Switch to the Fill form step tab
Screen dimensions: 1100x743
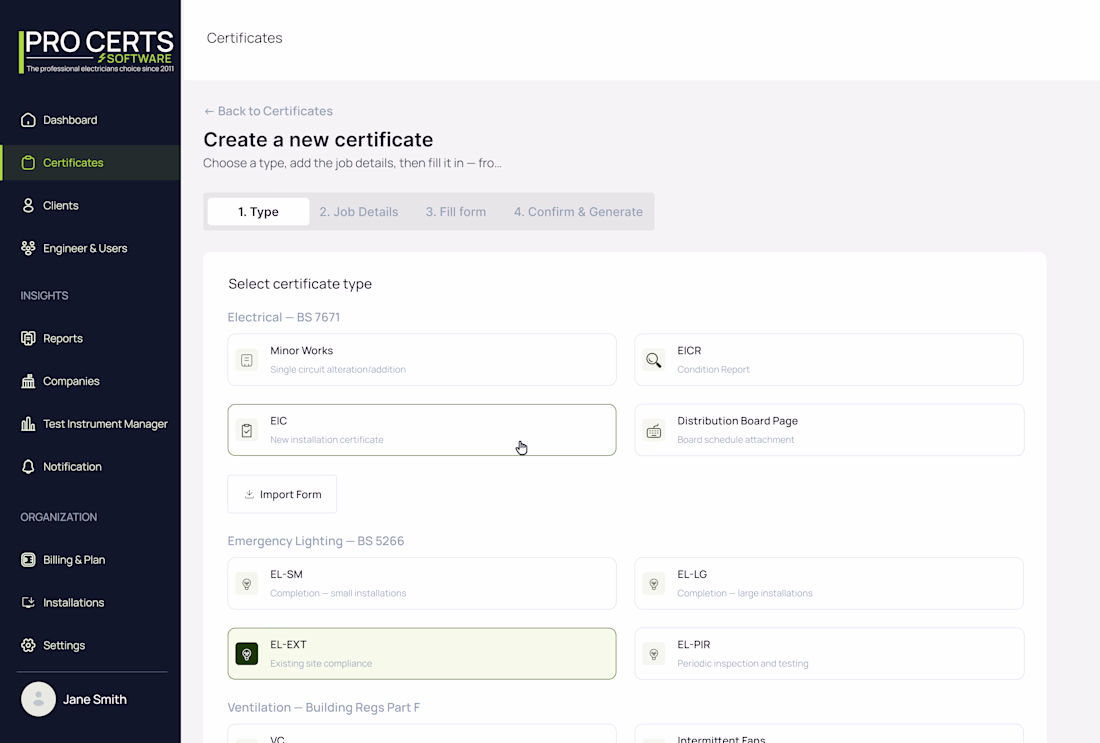point(455,212)
